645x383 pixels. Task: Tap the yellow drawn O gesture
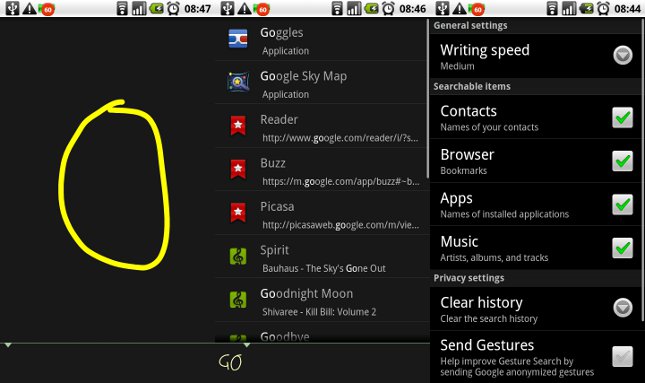[x=114, y=185]
